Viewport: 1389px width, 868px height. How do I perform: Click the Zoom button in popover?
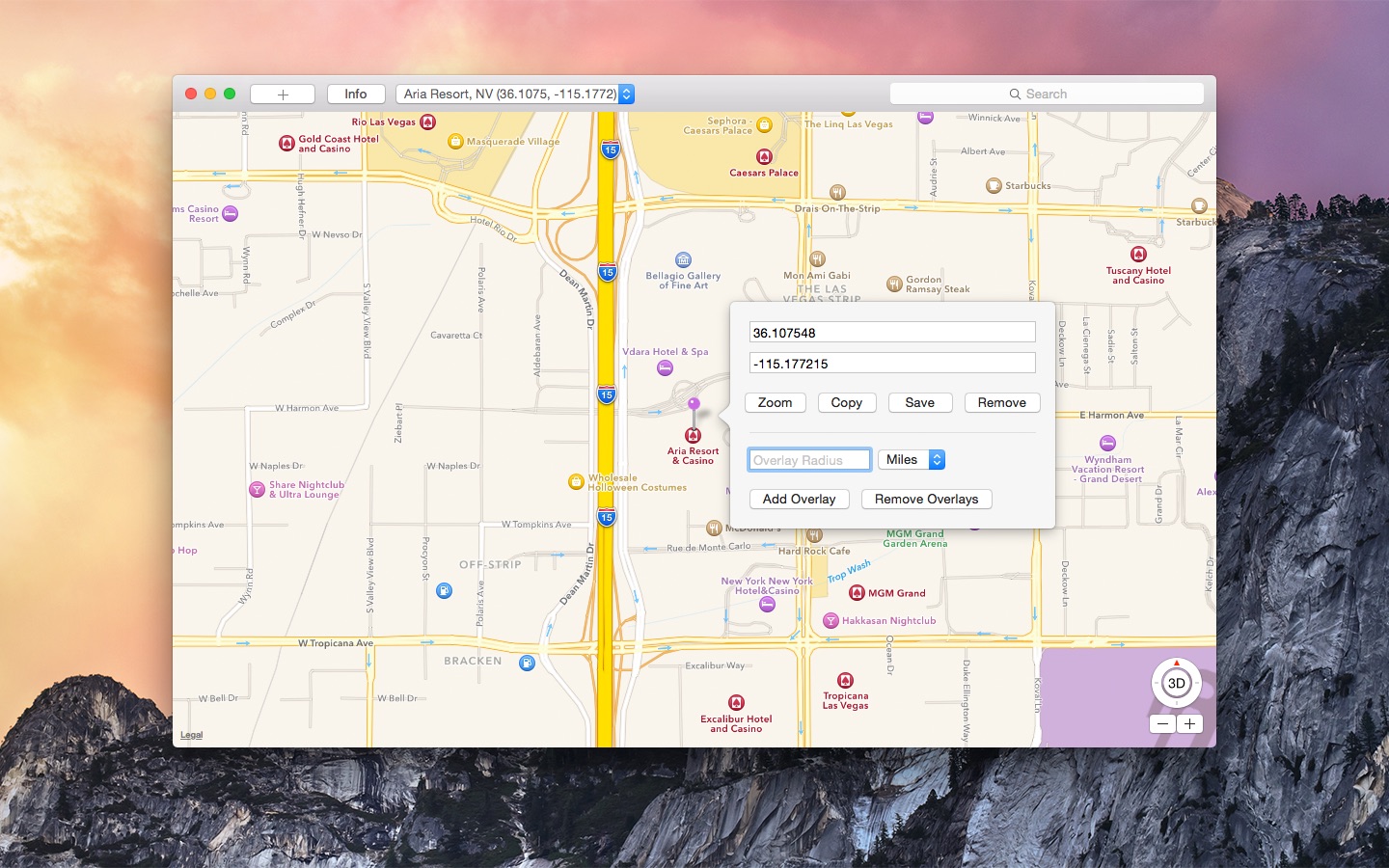775,403
